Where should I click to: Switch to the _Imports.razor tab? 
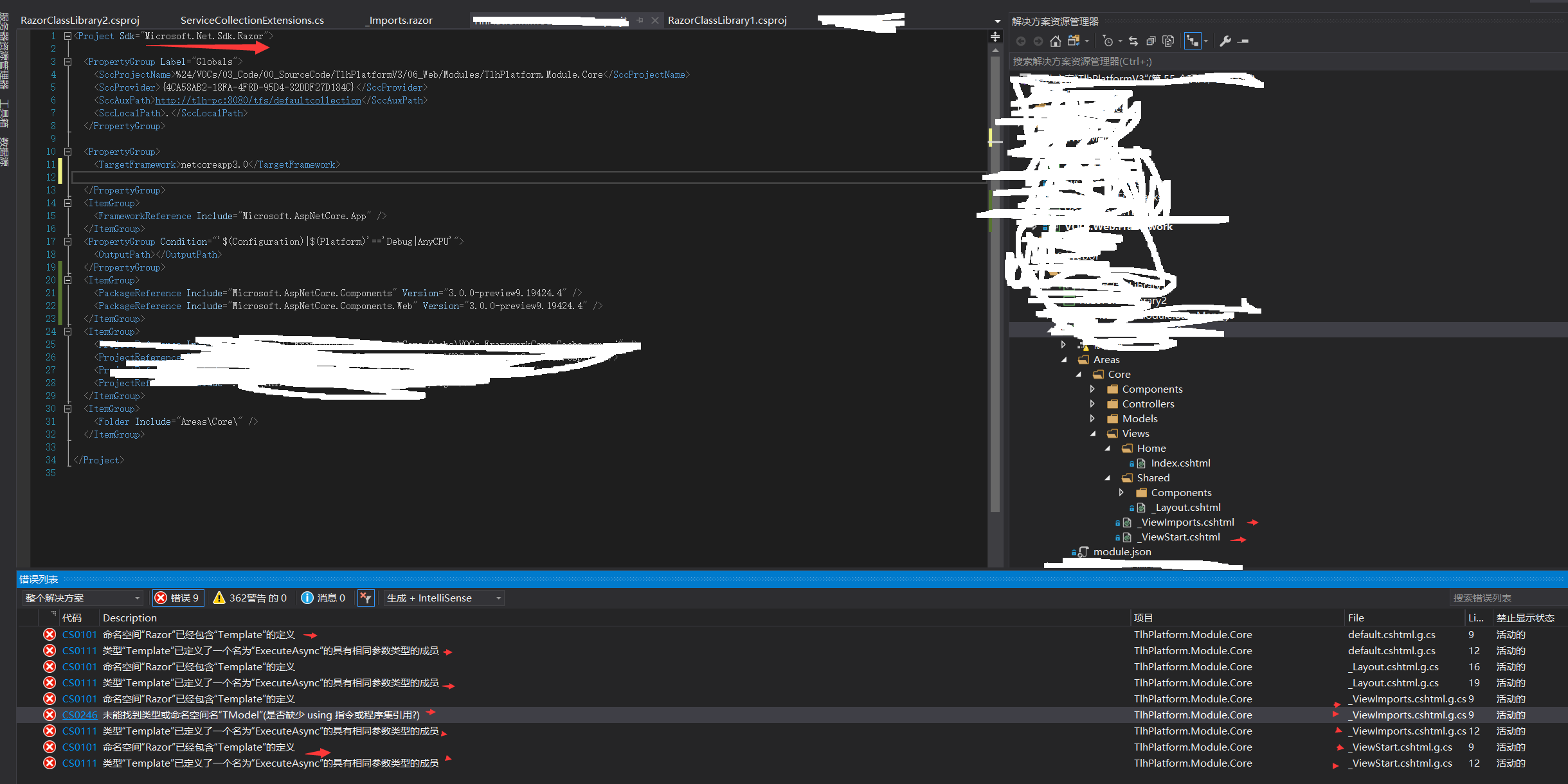pyautogui.click(x=399, y=21)
